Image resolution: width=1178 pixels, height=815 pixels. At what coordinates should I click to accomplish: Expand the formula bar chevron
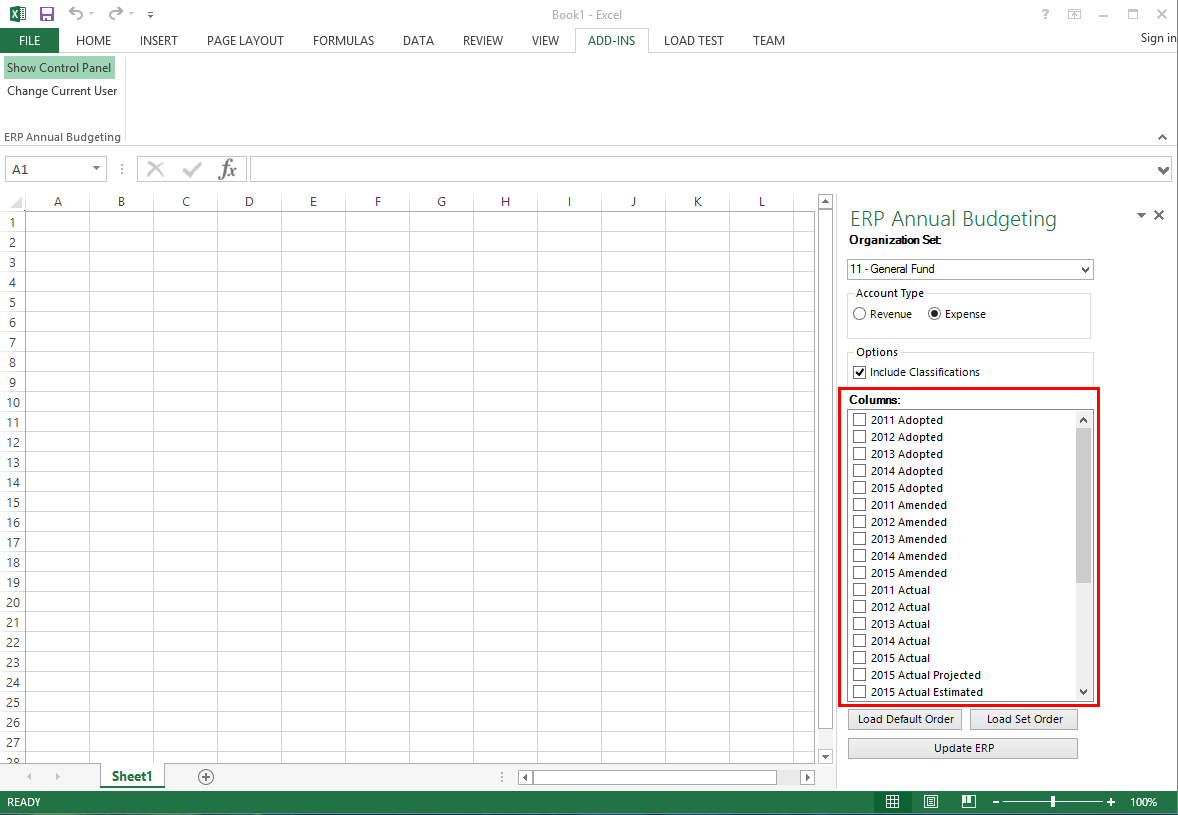1163,170
